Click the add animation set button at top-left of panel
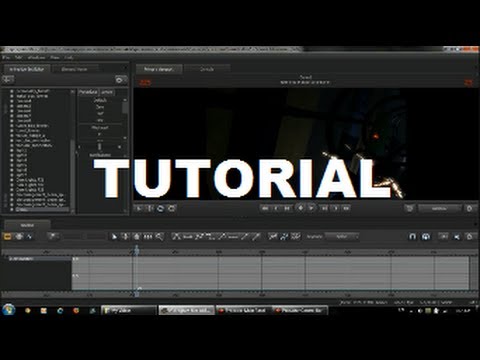Viewport: 480px width, 360px height. click(x=8, y=80)
